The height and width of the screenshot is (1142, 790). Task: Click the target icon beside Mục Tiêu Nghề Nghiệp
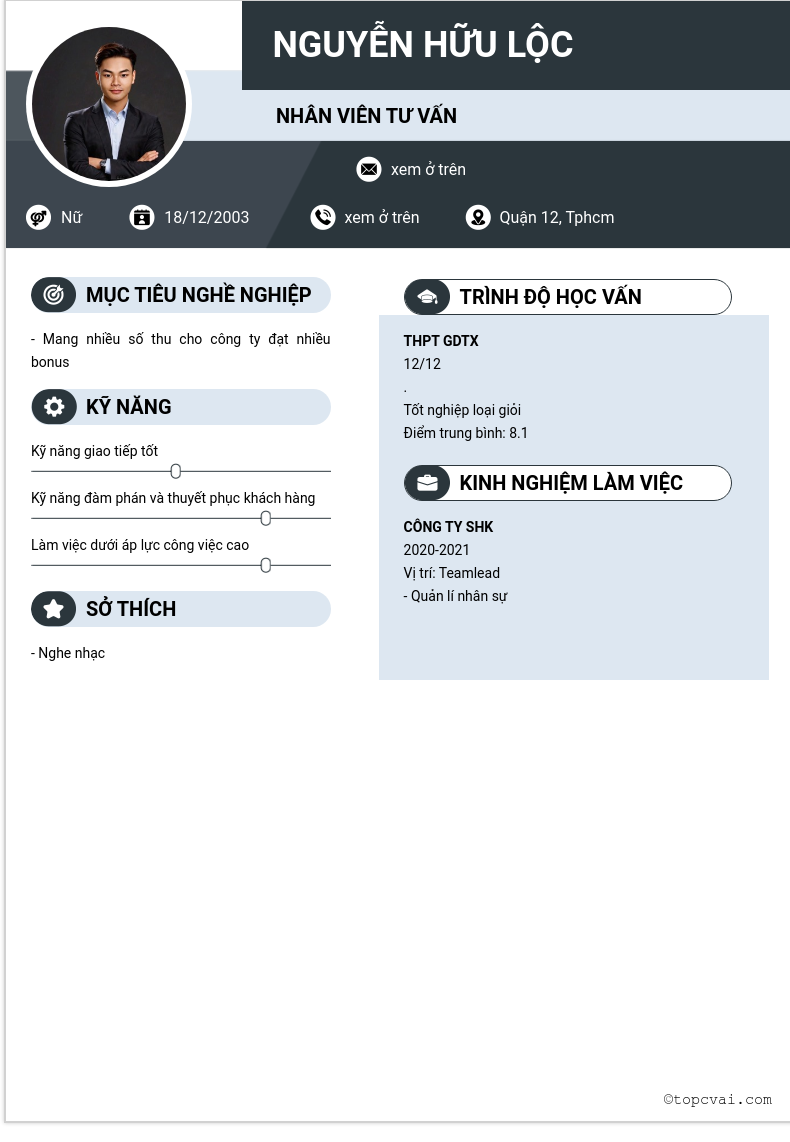point(54,295)
